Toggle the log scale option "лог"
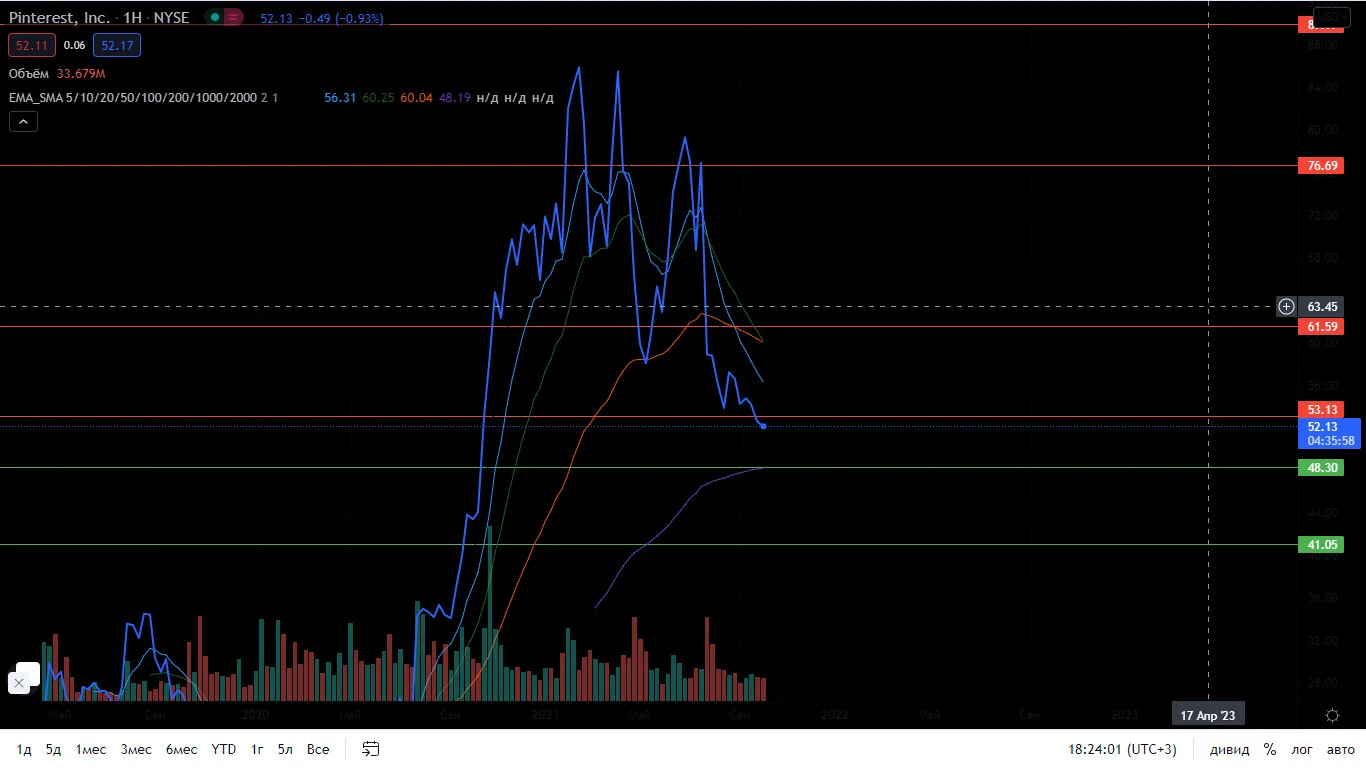 tap(1302, 749)
